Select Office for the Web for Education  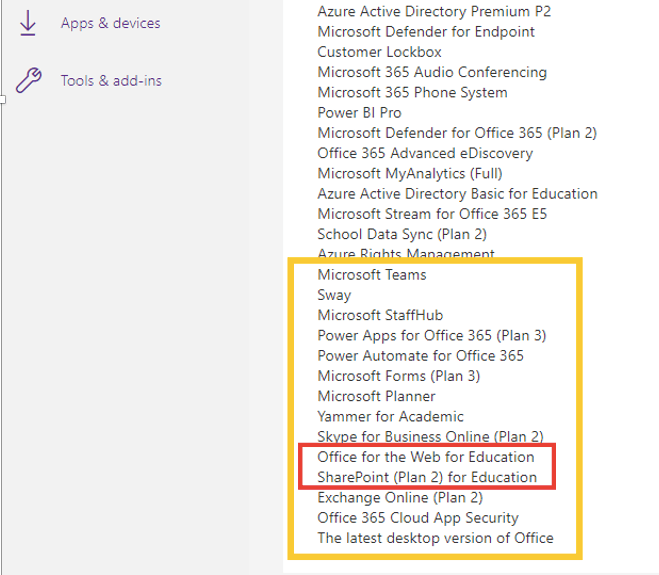[425, 457]
